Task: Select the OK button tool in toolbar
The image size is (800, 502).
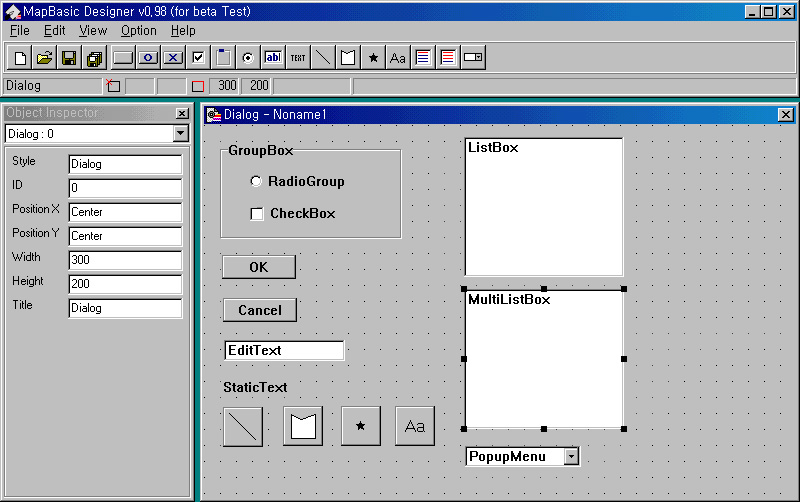Action: [x=148, y=58]
